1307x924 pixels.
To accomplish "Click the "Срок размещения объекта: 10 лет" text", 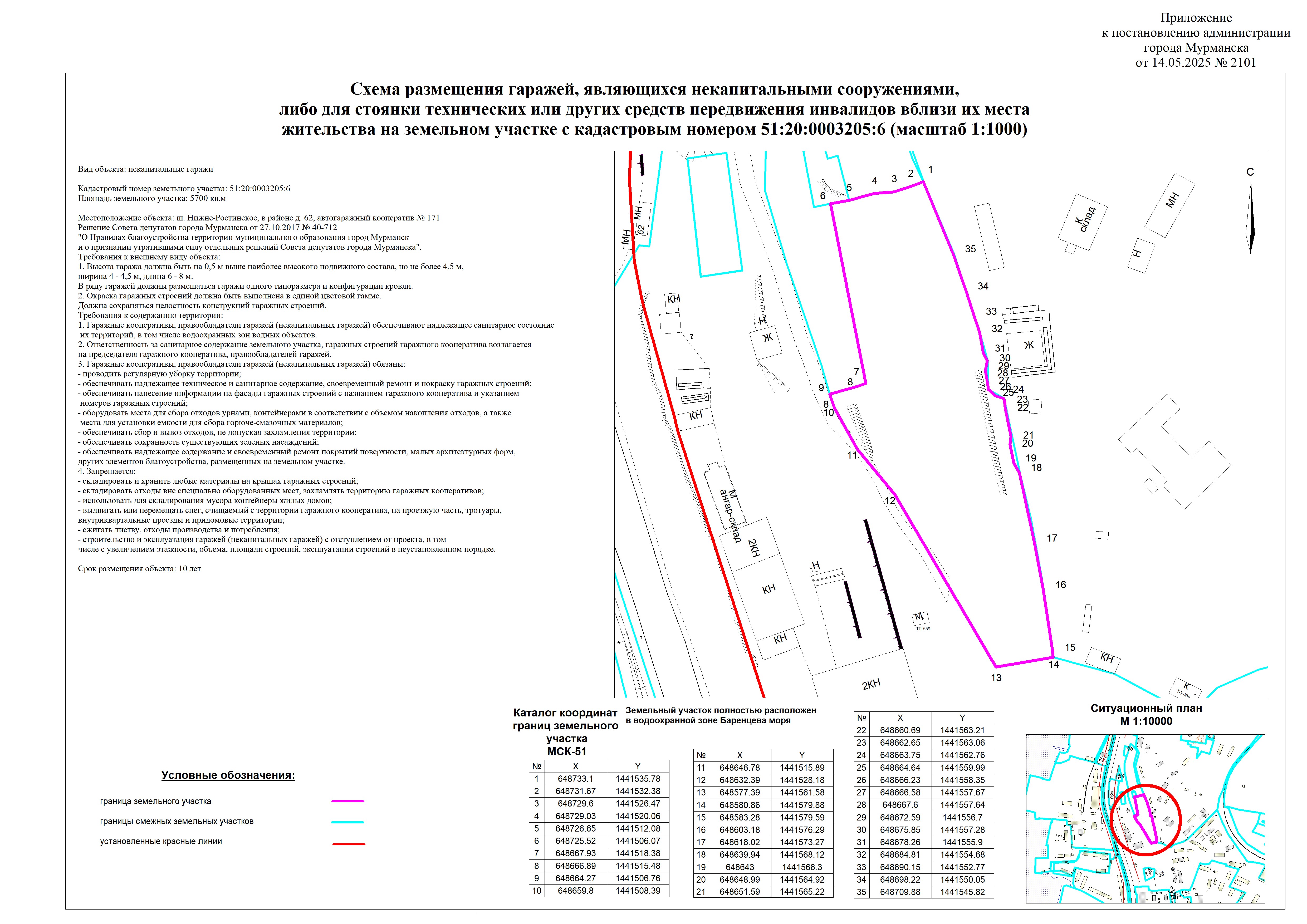I will pos(139,568).
